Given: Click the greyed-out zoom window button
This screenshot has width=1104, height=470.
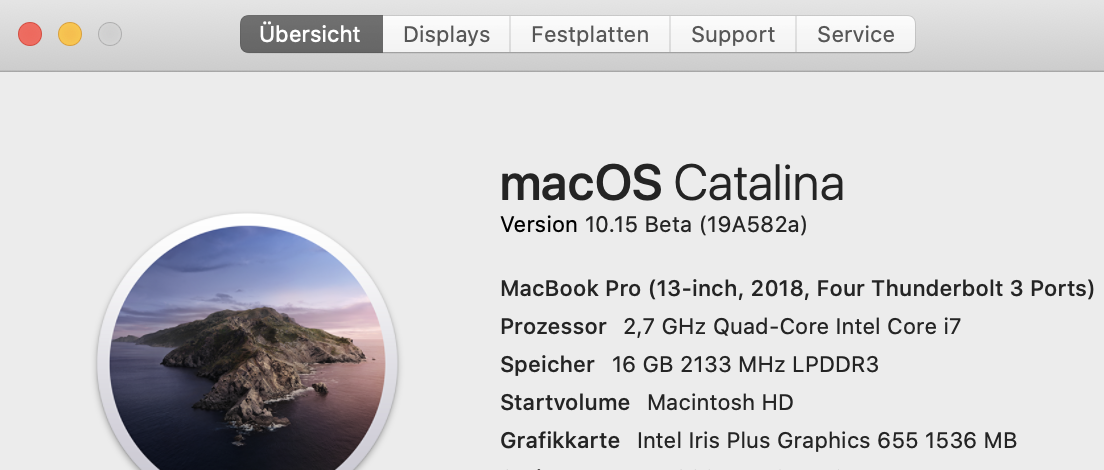Looking at the screenshot, I should (x=110, y=34).
